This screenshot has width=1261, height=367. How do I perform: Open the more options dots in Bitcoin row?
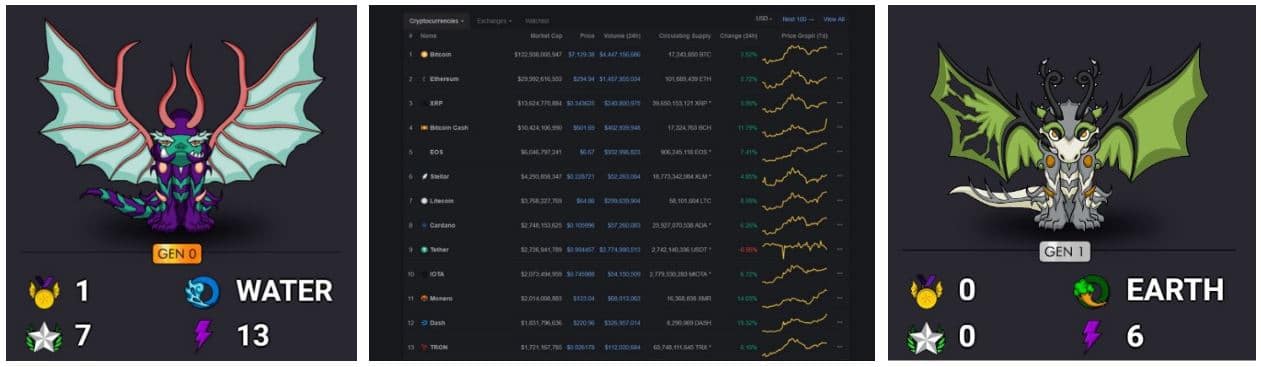point(840,54)
